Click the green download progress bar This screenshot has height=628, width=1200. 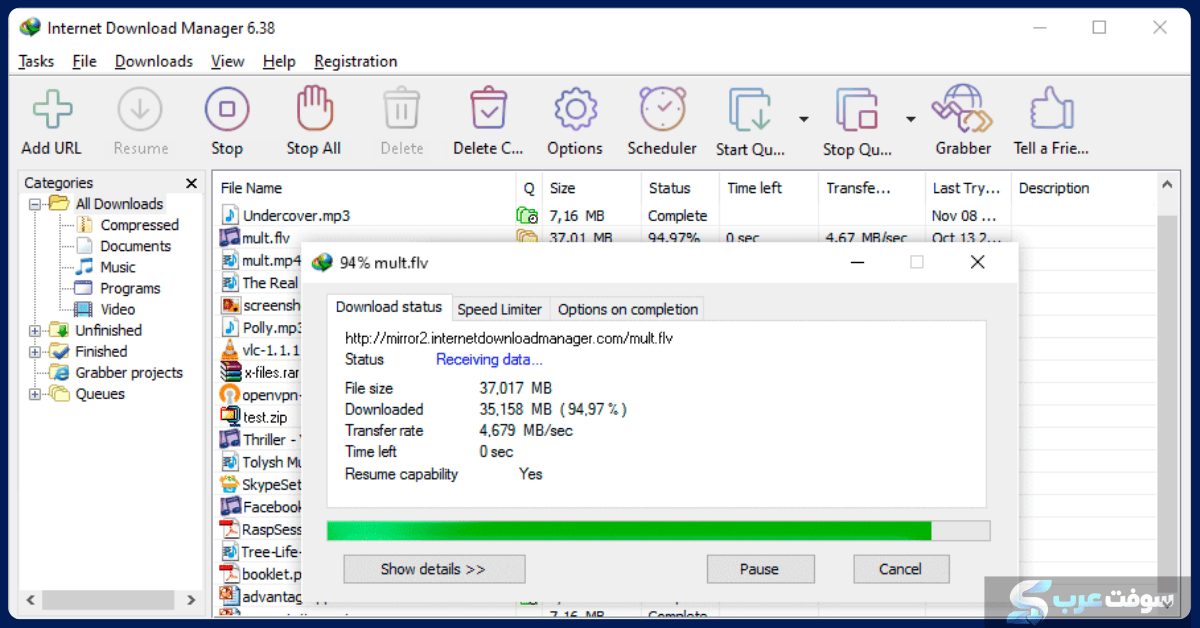point(629,530)
